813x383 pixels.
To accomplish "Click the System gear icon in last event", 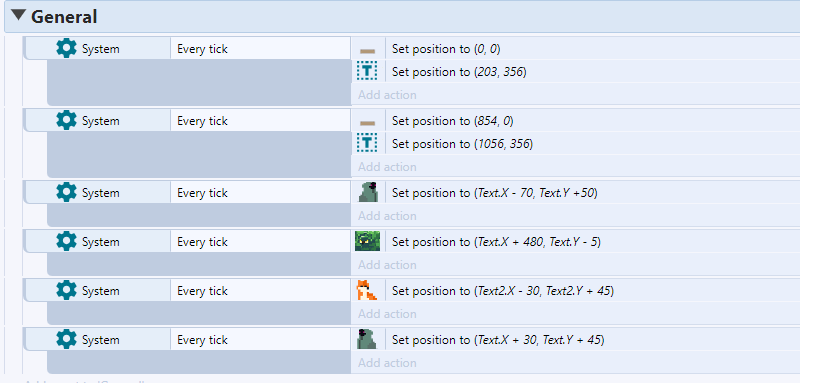I will point(66,339).
